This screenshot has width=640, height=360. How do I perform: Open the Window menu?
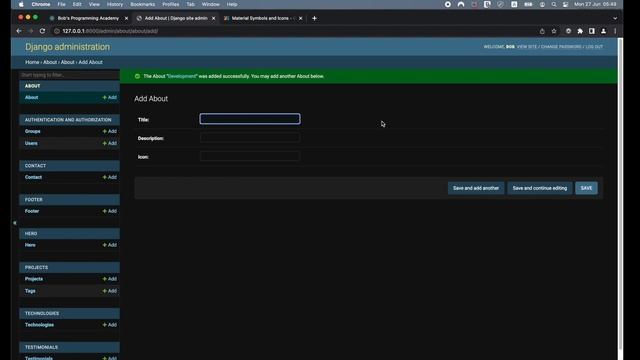[211, 4]
